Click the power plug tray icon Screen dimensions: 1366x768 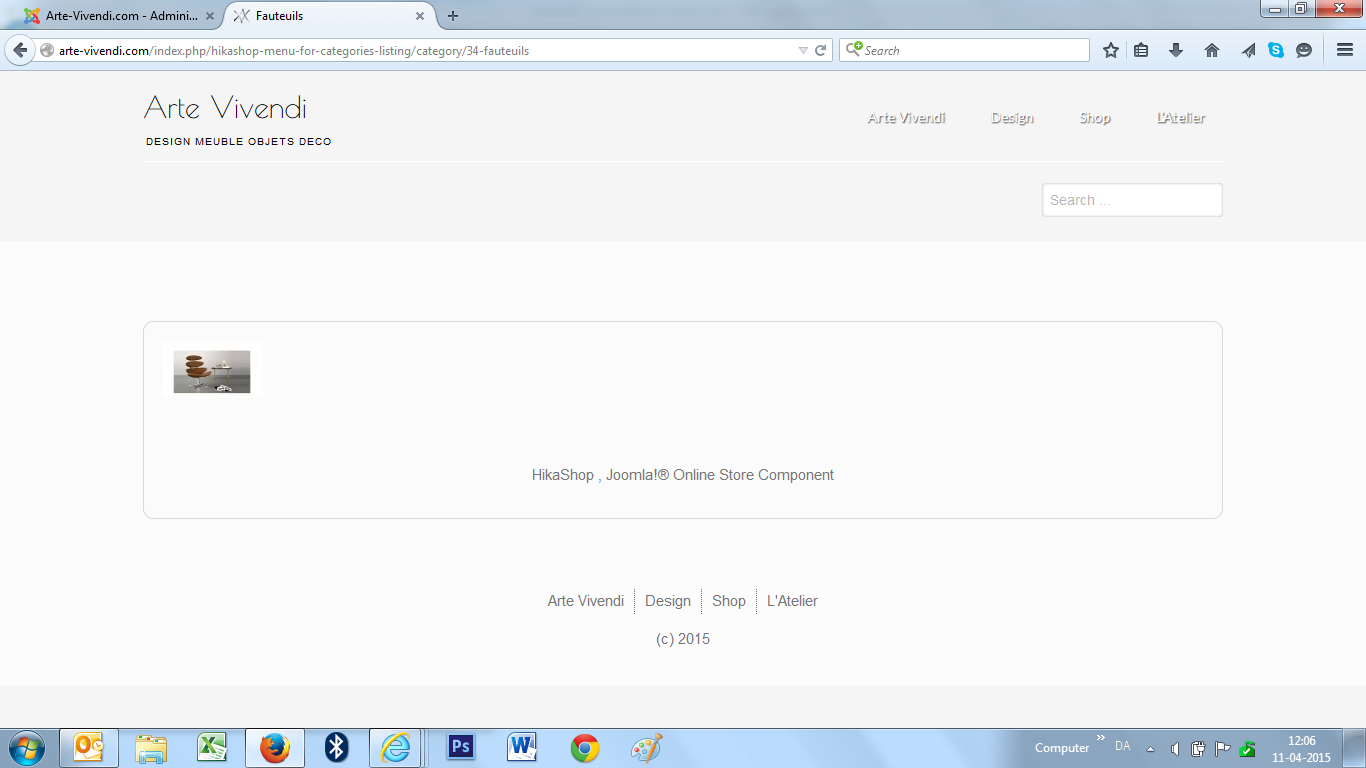(x=1198, y=748)
